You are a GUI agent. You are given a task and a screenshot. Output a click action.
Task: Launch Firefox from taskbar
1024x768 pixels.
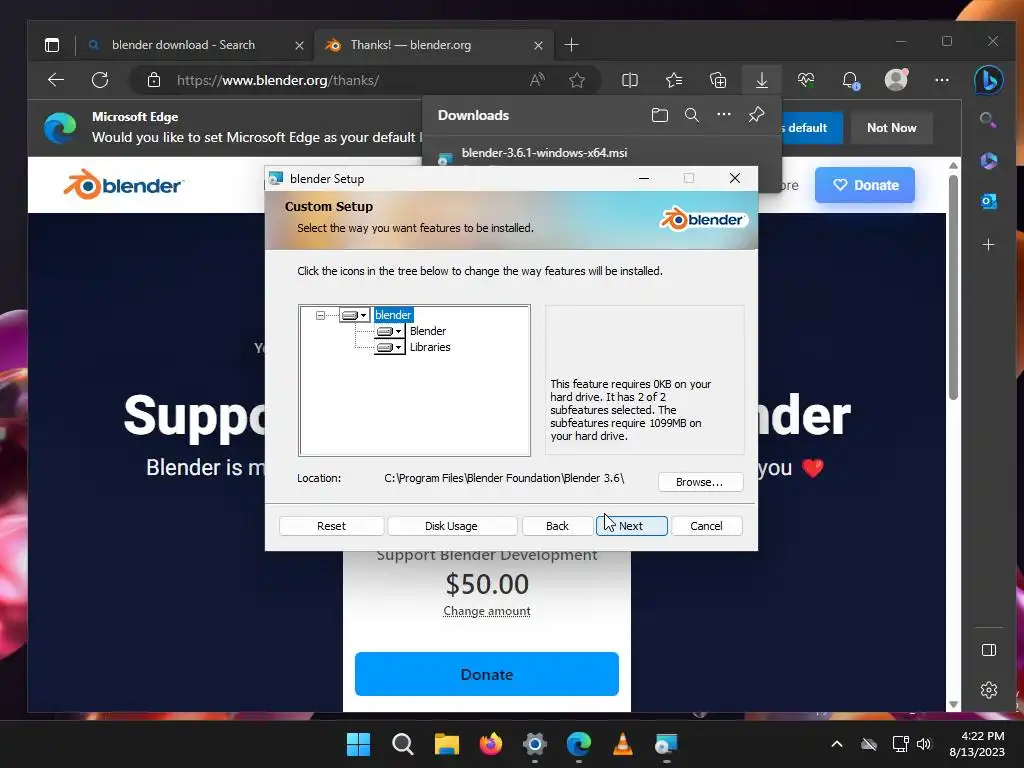490,744
